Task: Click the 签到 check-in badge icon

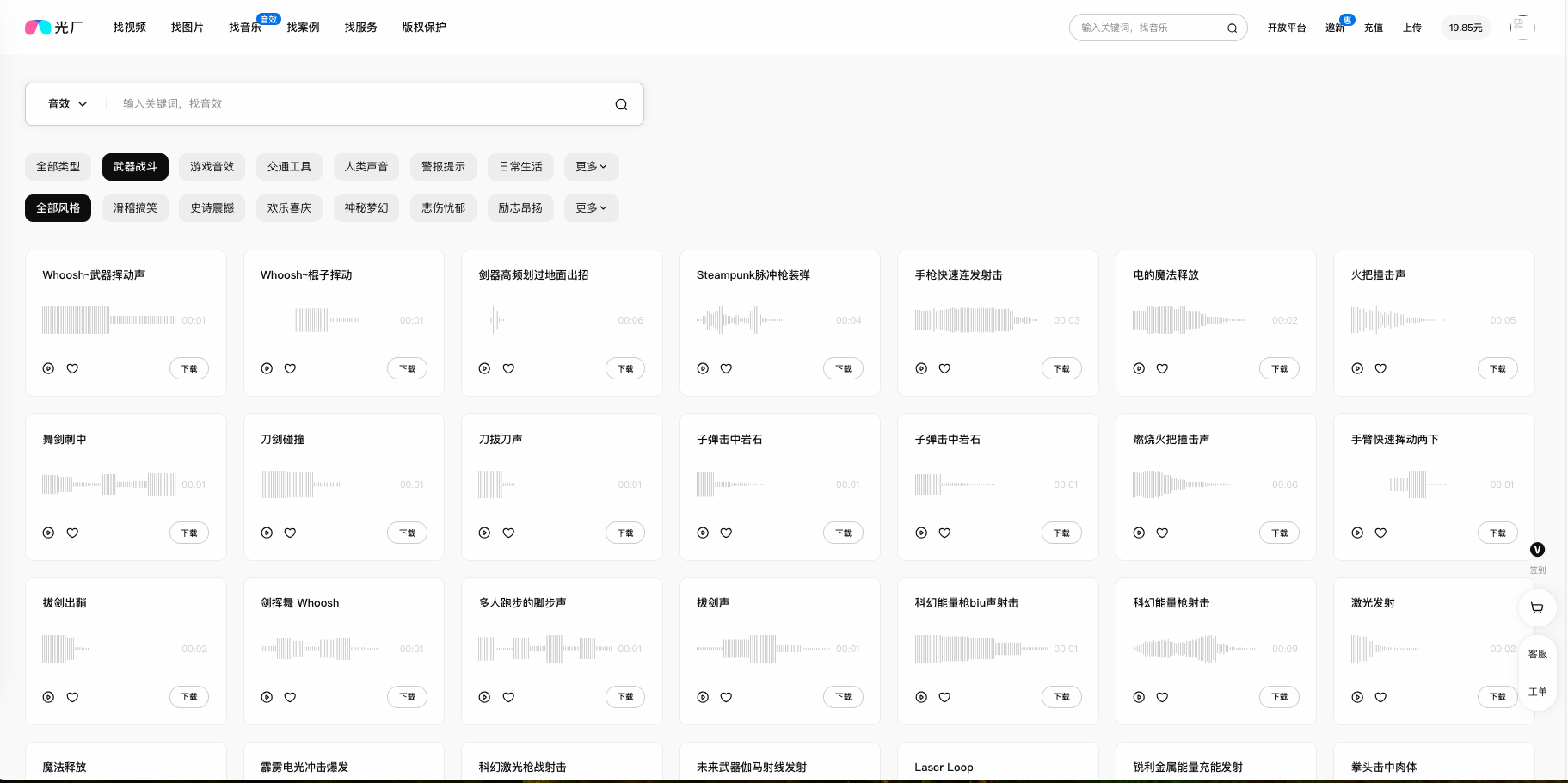Action: 1538,550
